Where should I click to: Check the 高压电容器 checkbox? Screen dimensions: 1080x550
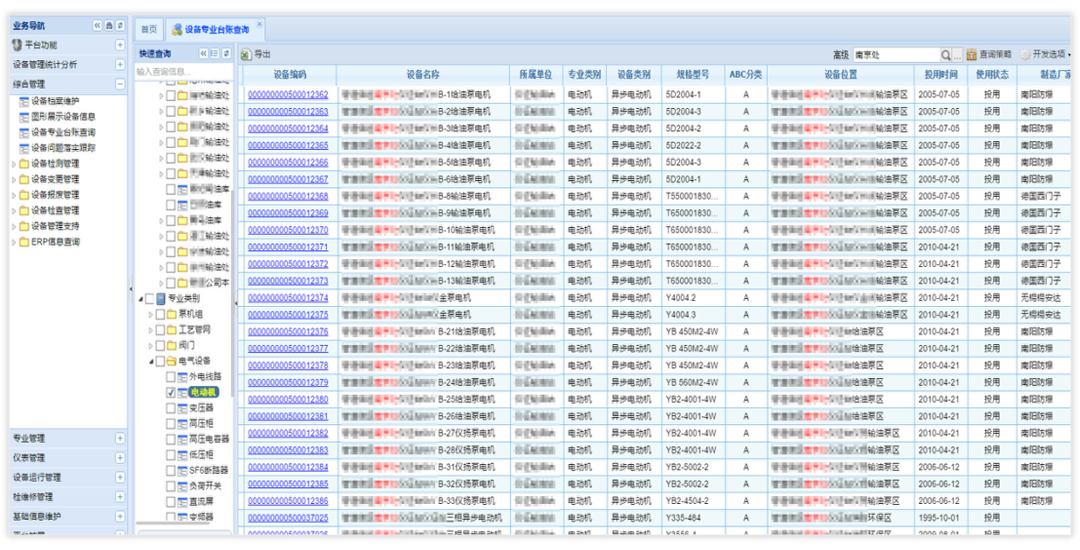171,438
